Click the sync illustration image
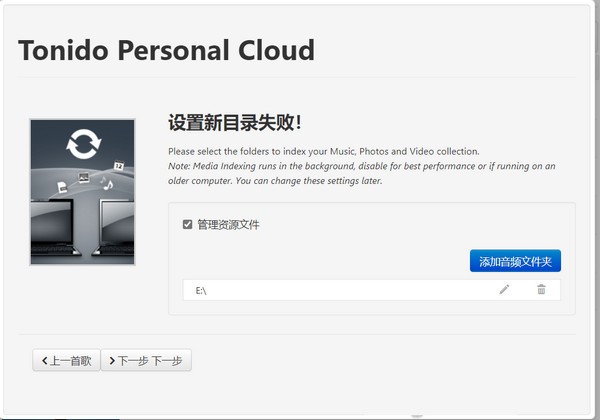Viewport: 600px width, 420px height. coord(83,192)
